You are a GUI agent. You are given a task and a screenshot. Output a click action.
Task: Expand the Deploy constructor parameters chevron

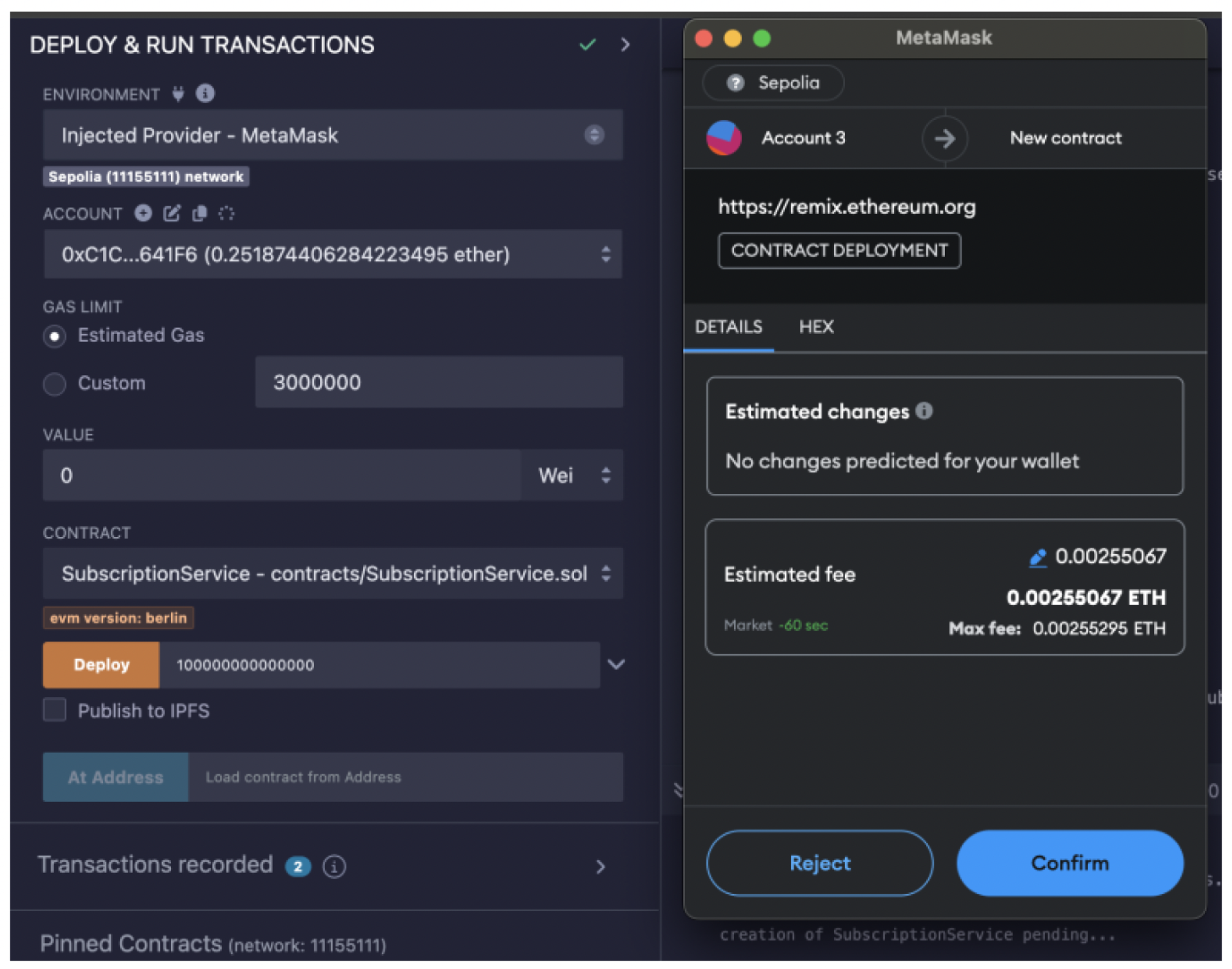pyautogui.click(x=616, y=664)
